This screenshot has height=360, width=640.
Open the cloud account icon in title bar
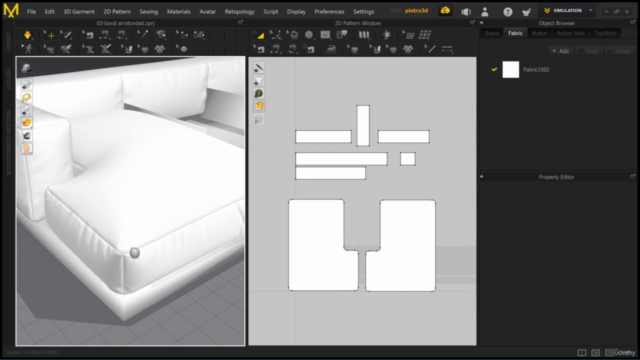coord(445,11)
